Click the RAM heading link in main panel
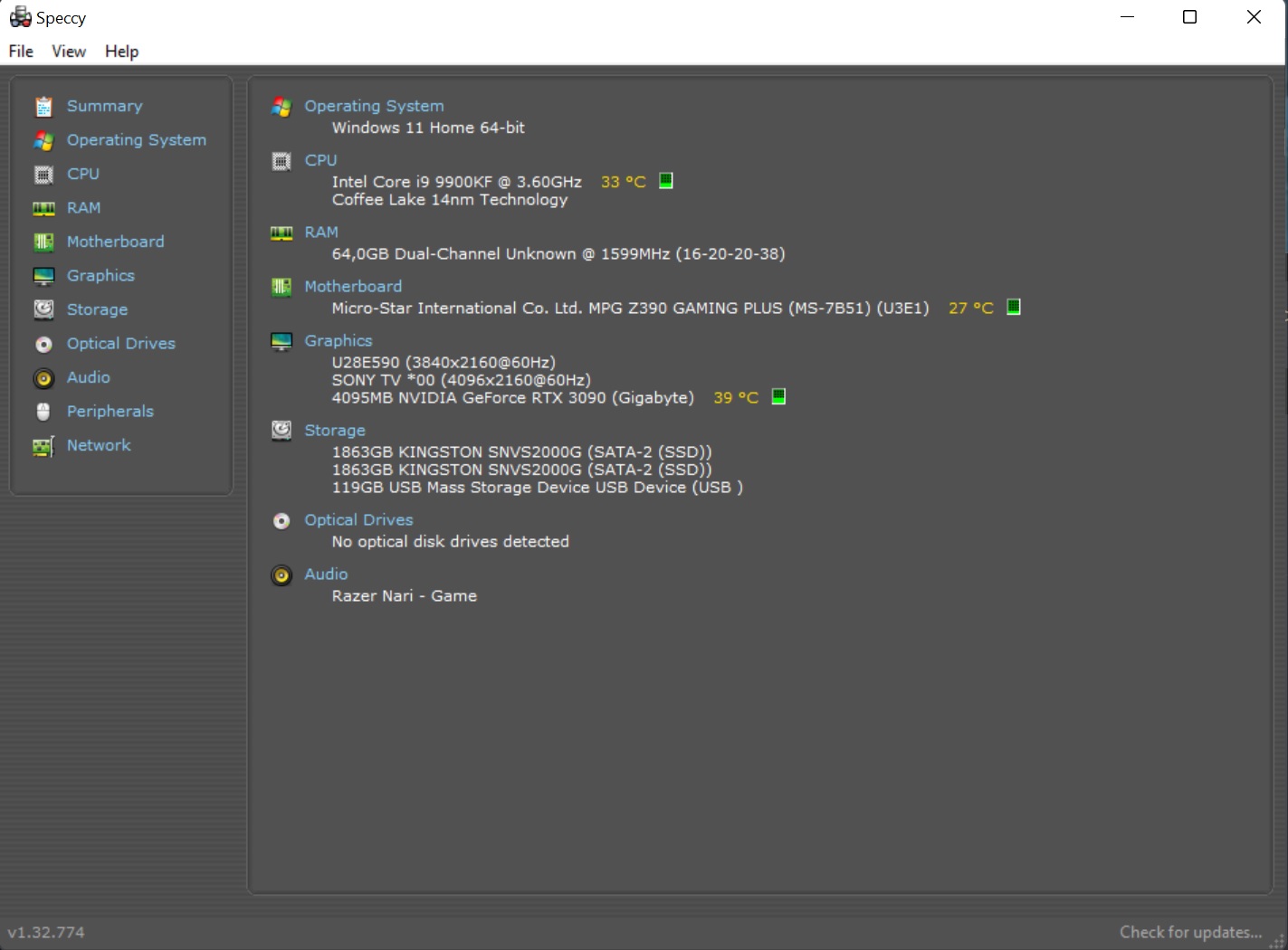 click(x=321, y=233)
